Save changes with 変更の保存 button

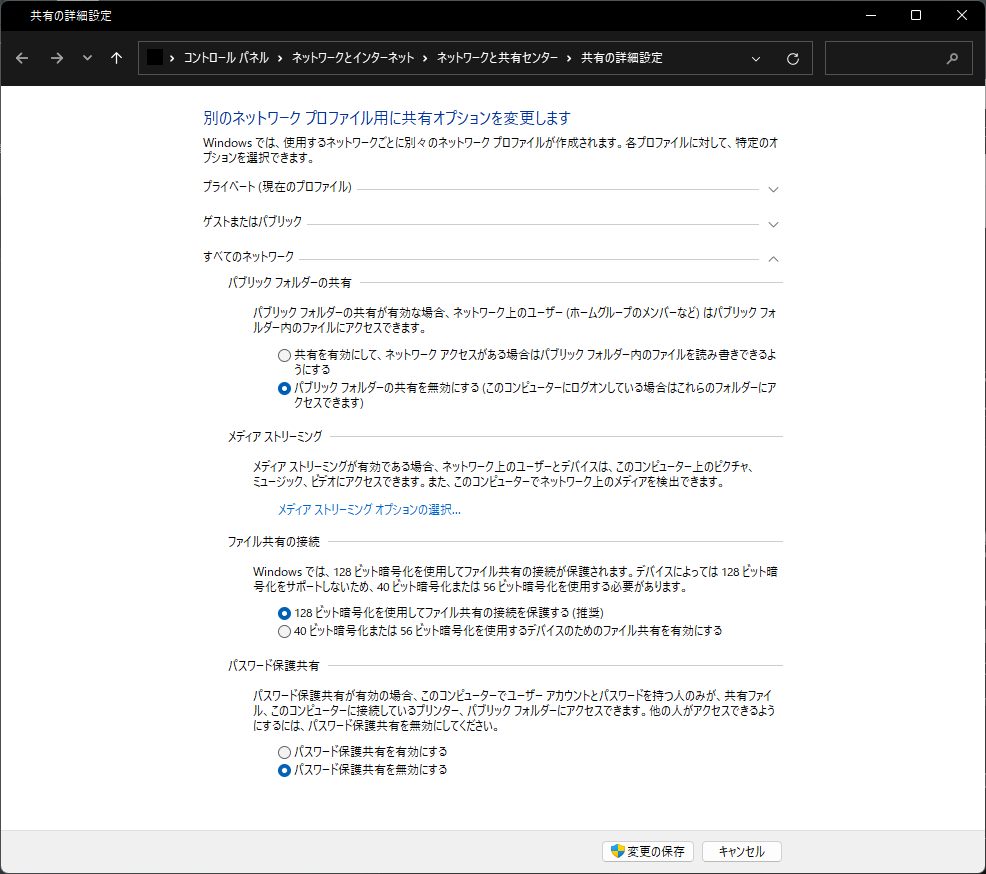[650, 851]
